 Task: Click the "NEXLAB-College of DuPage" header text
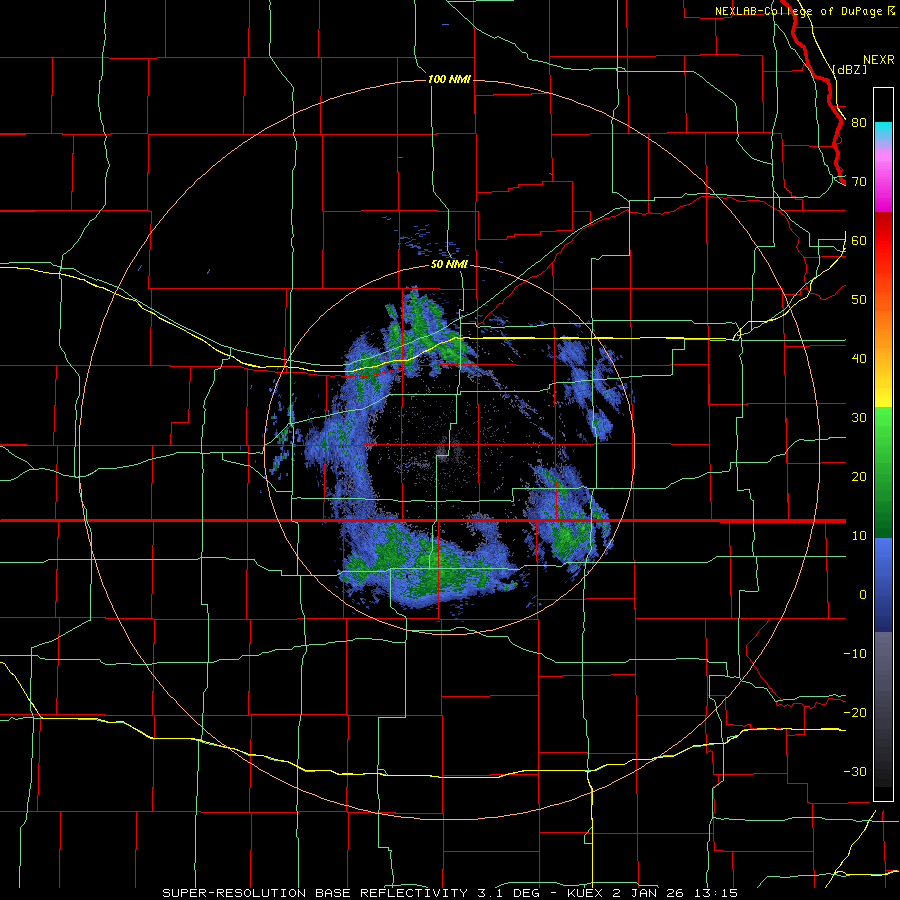tap(799, 11)
